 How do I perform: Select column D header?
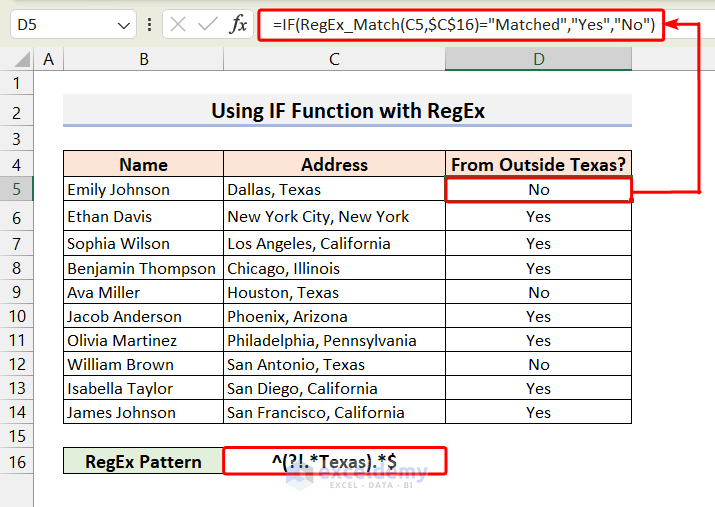pos(539,59)
